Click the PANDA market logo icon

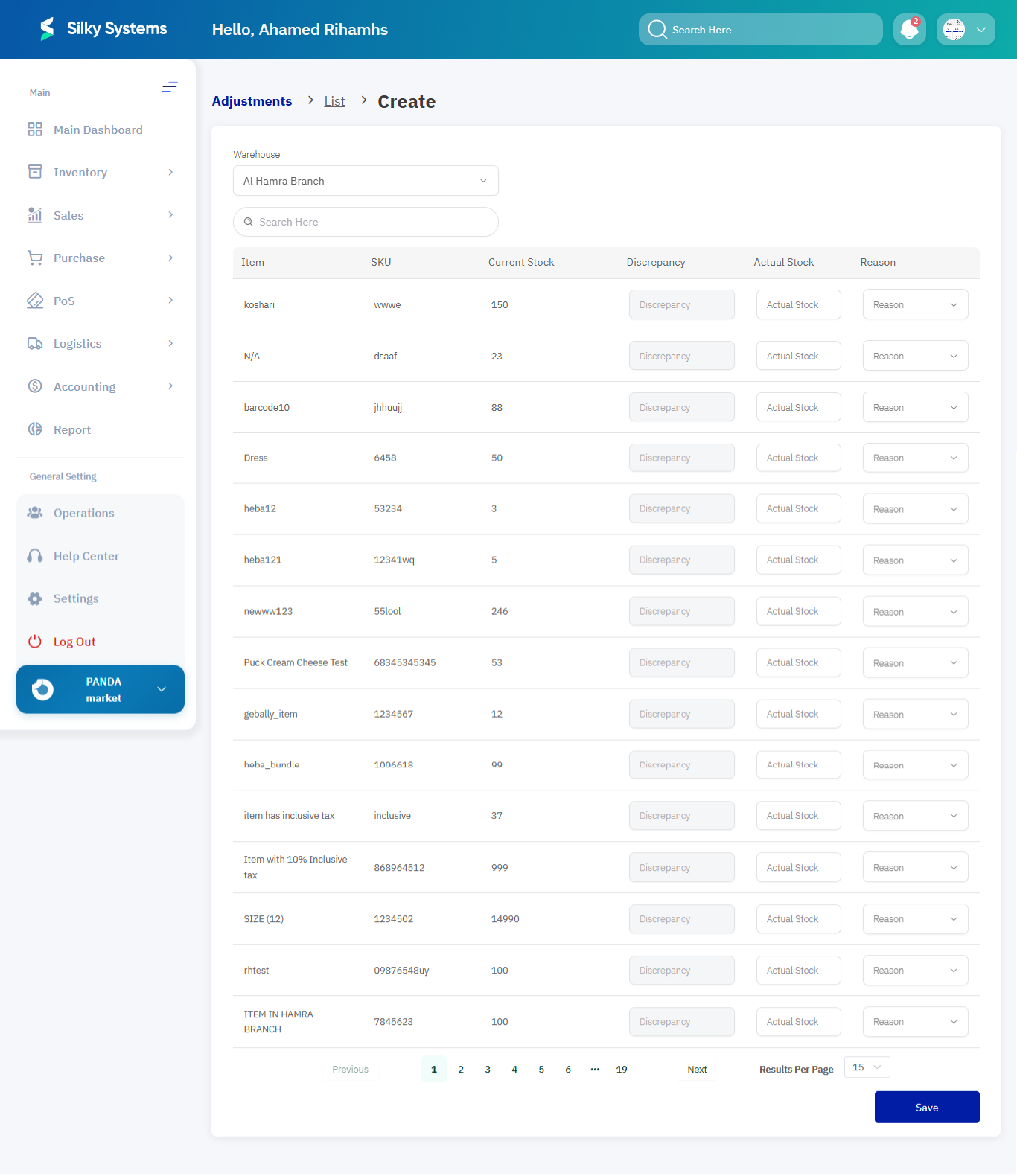tap(42, 689)
